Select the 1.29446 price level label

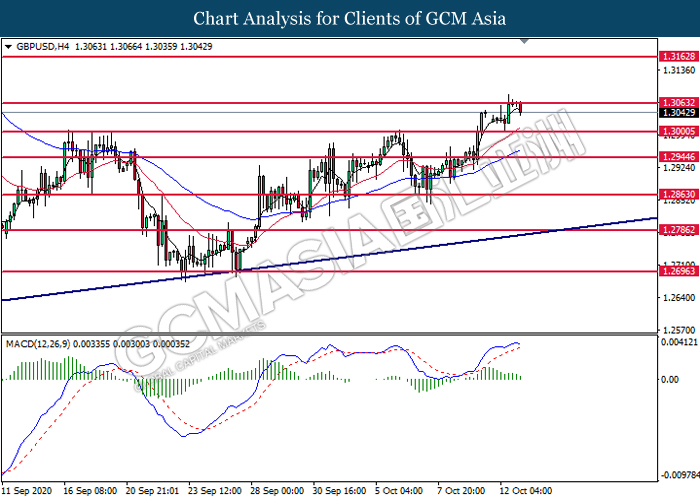click(x=679, y=157)
